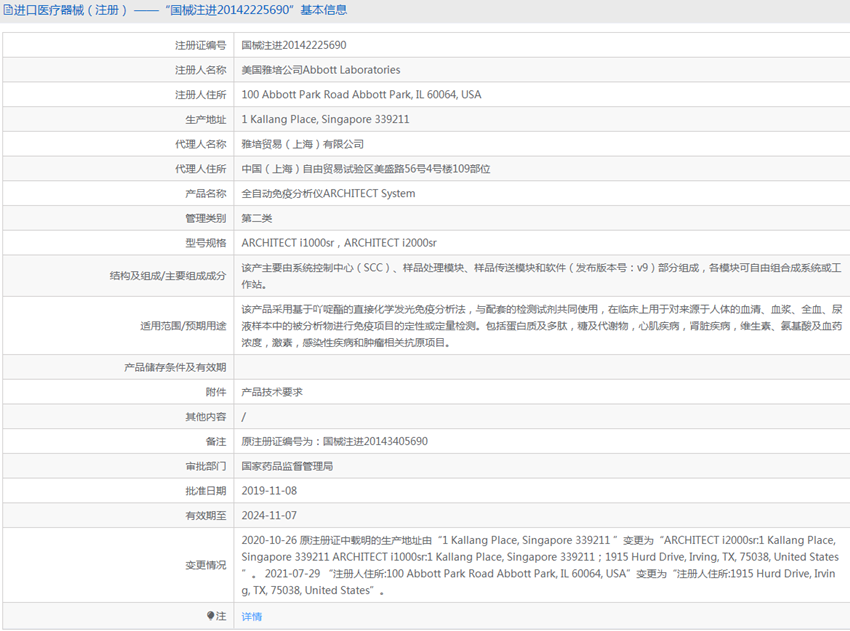The width and height of the screenshot is (850, 631).
Task: Click the 结构及组成/主要组成成分 label
Action: pyautogui.click(x=168, y=276)
